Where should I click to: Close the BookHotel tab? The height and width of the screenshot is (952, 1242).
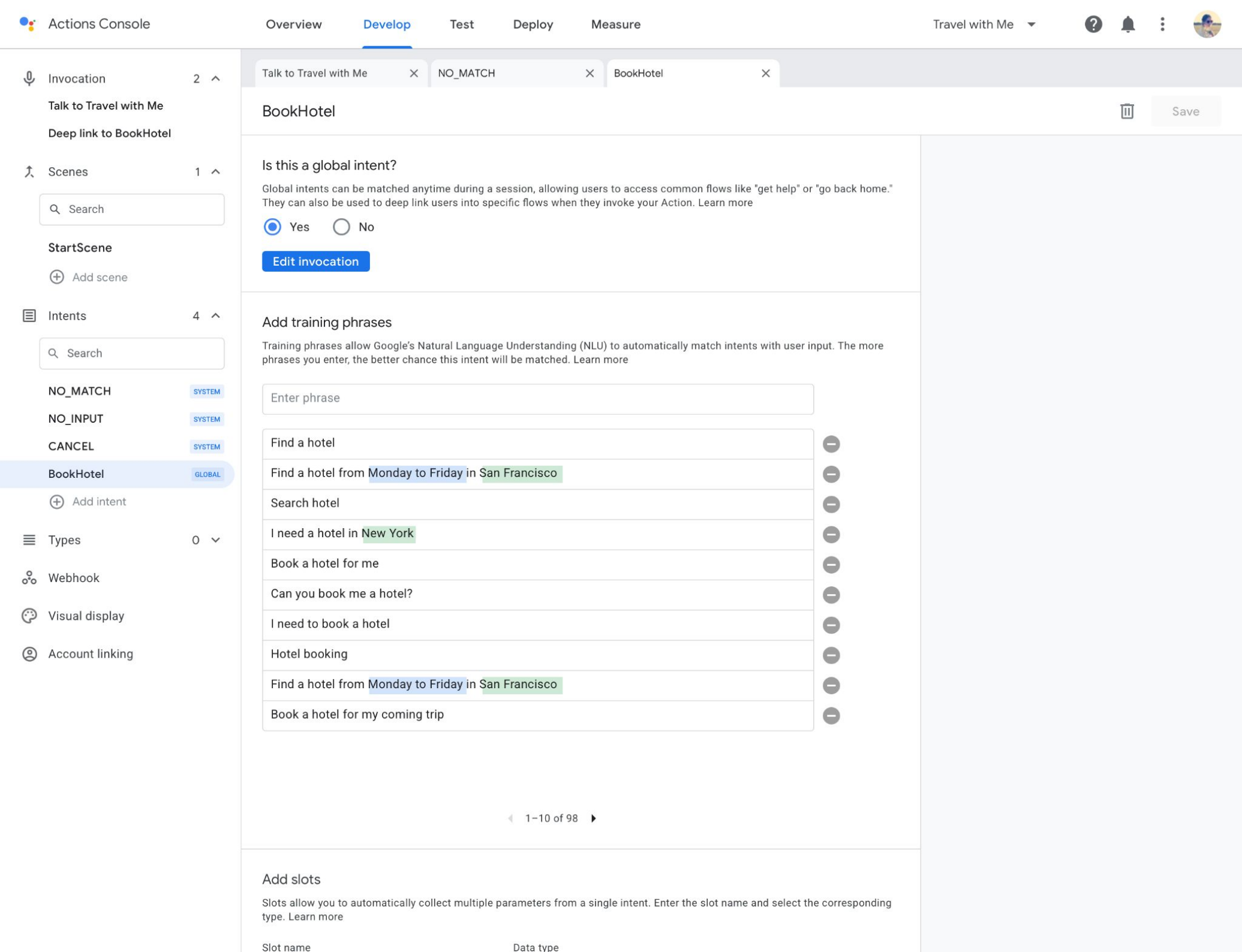point(765,73)
